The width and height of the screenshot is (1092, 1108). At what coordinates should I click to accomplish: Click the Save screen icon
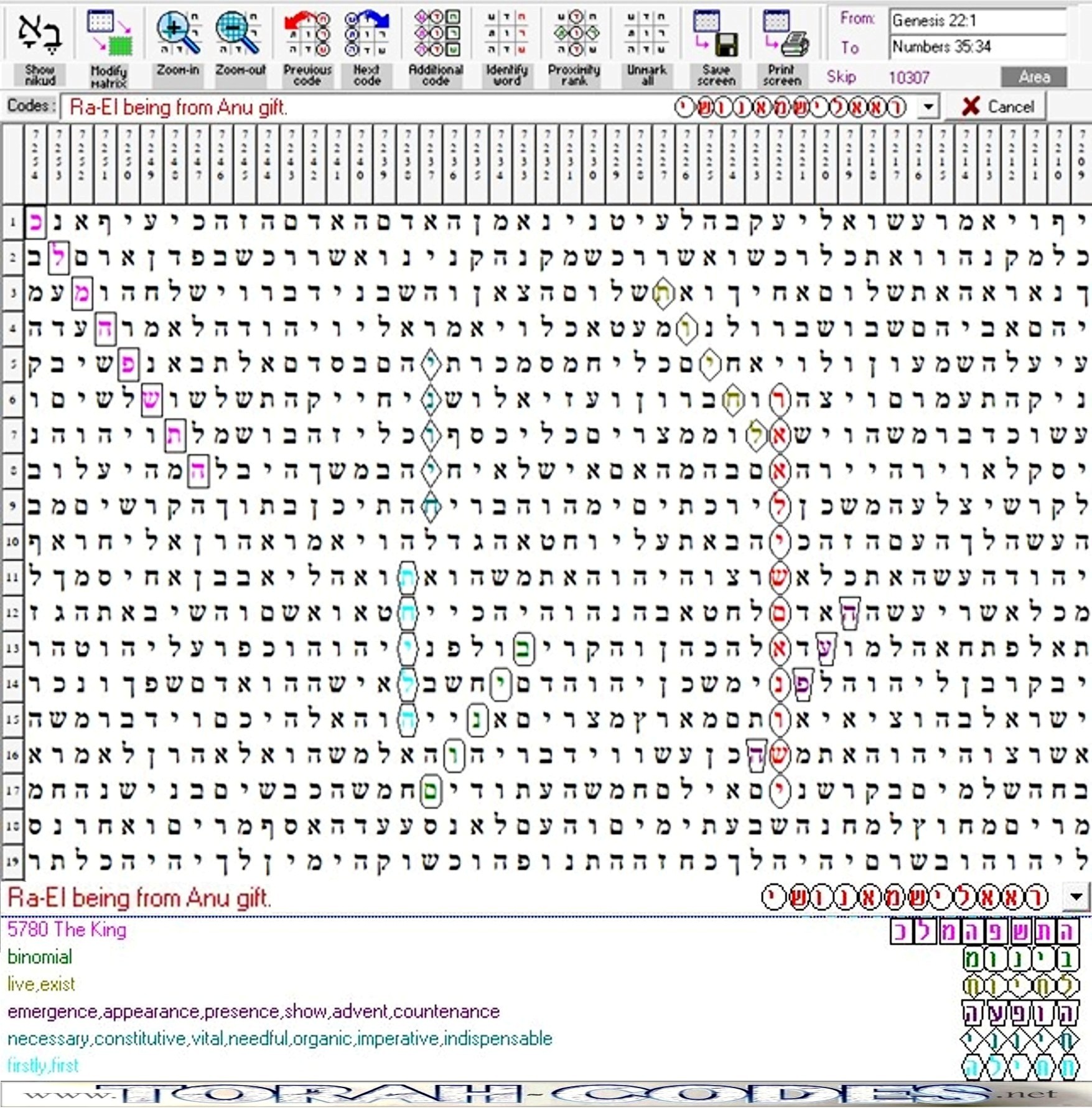tap(716, 34)
